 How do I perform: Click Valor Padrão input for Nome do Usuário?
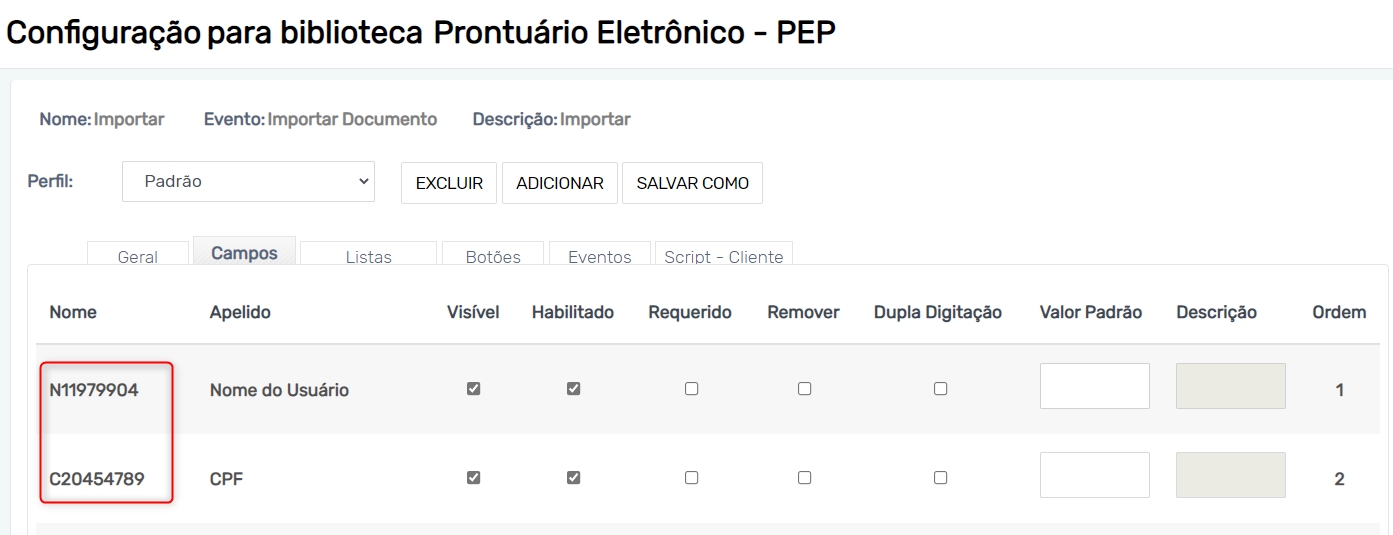1094,386
